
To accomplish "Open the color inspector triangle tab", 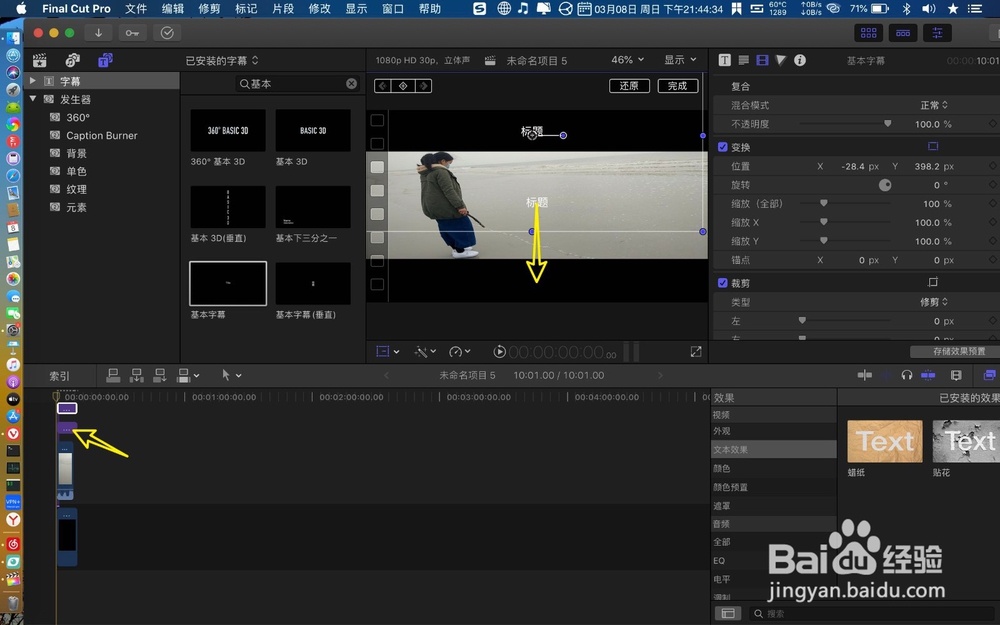I will point(781,60).
